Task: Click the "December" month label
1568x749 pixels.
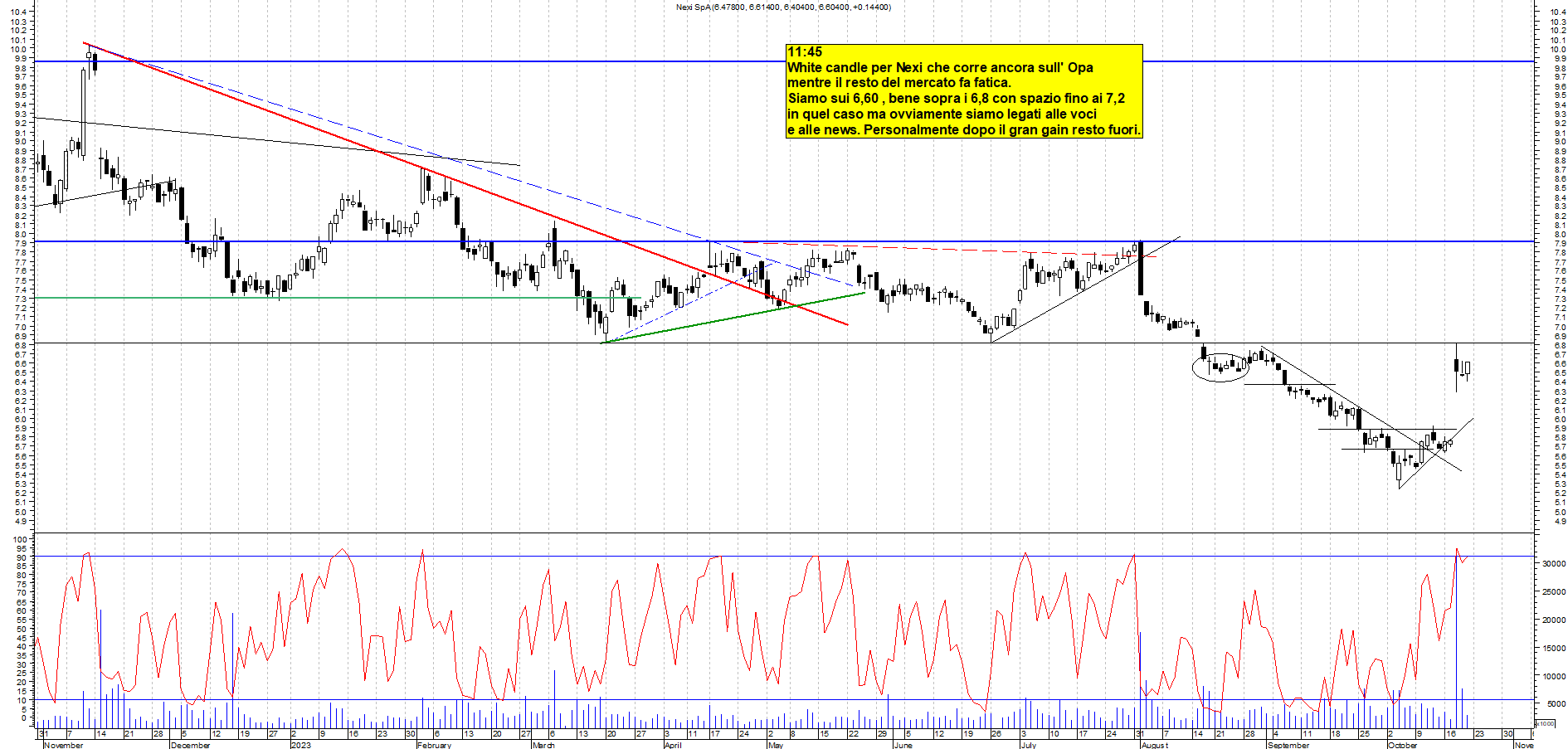Action: [190, 745]
